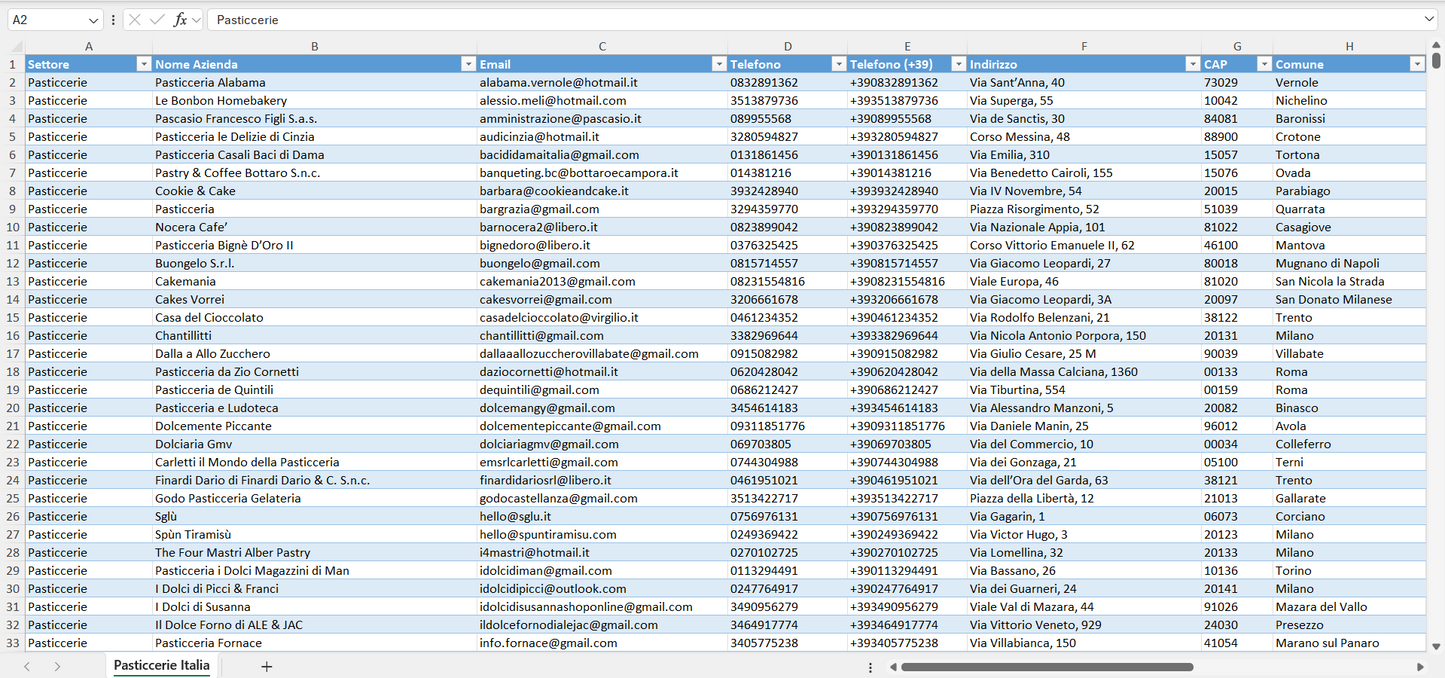
Task: Select all cells via the corner triangle
Action: pyautogui.click(x=14, y=46)
